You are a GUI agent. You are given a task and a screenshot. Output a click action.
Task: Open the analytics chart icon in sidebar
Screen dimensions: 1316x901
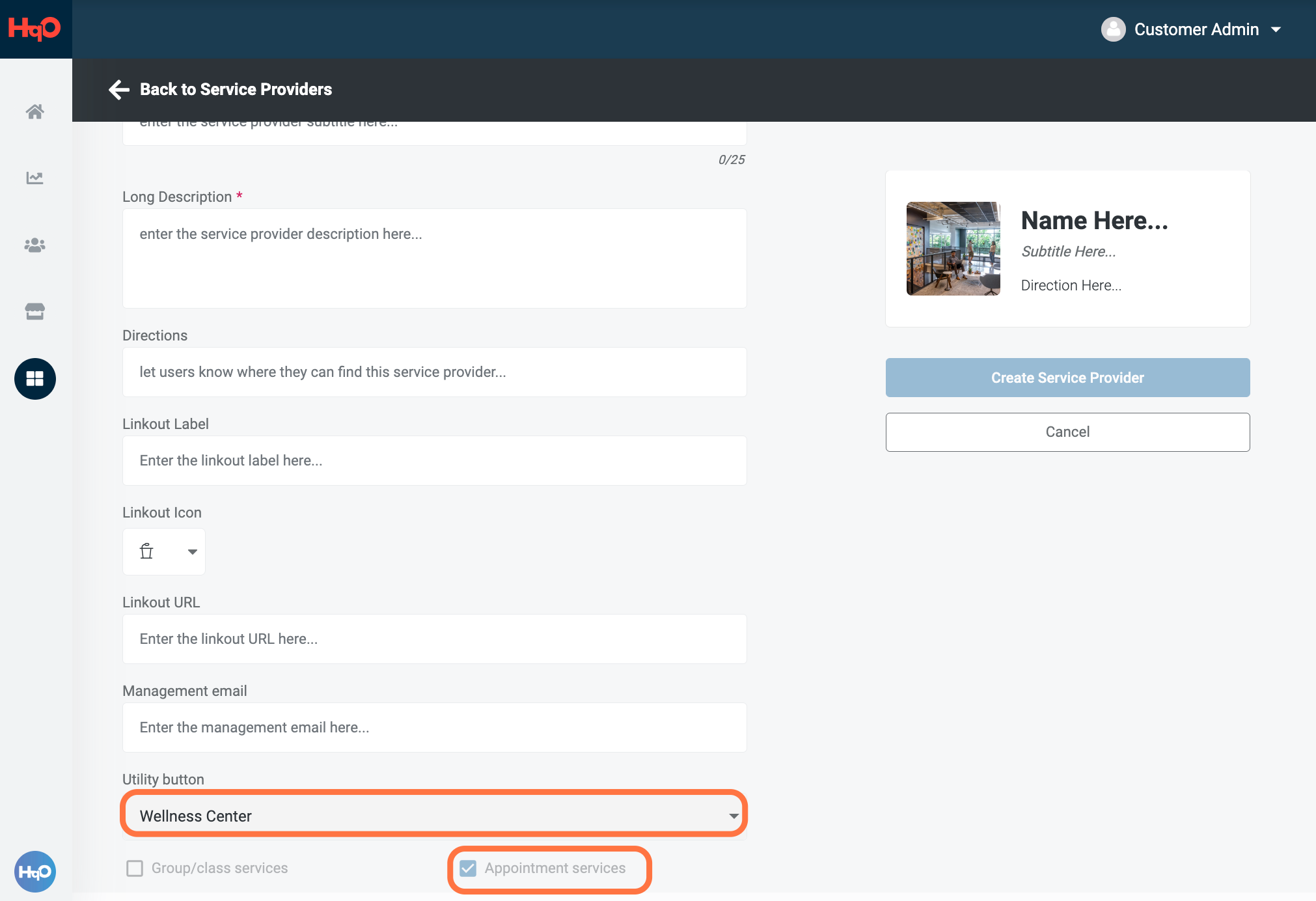tap(35, 178)
